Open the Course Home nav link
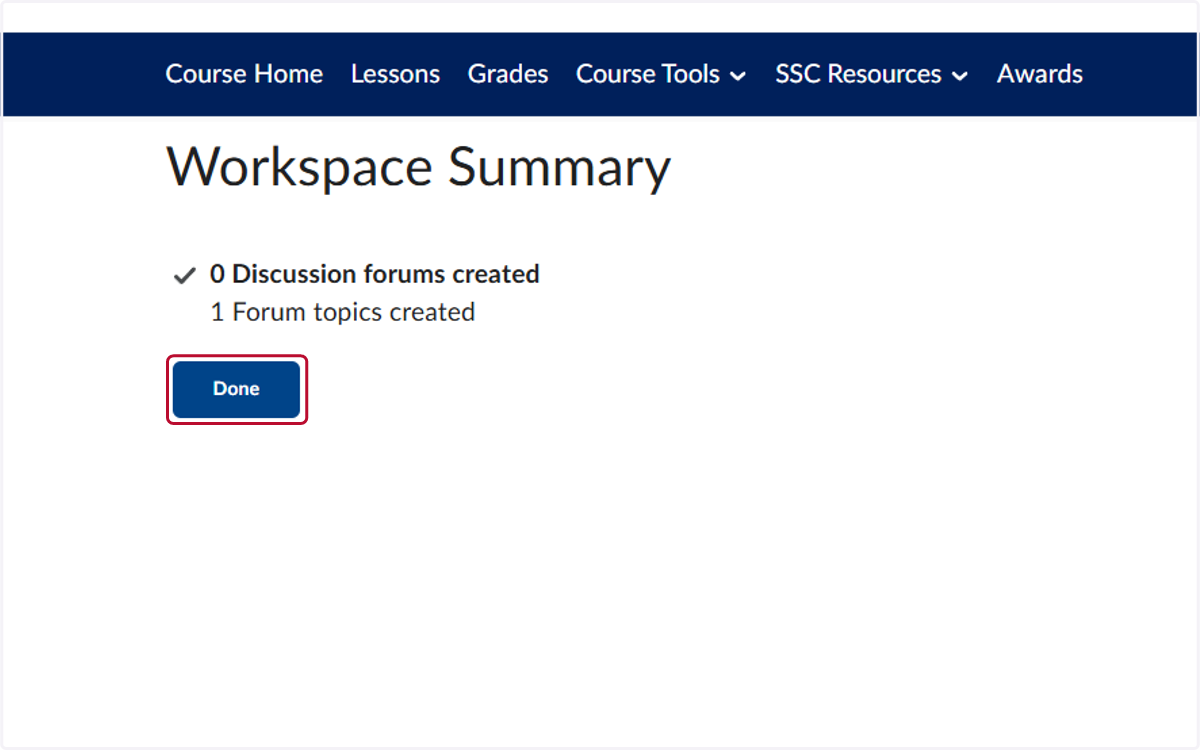The height and width of the screenshot is (750, 1200). click(x=244, y=74)
